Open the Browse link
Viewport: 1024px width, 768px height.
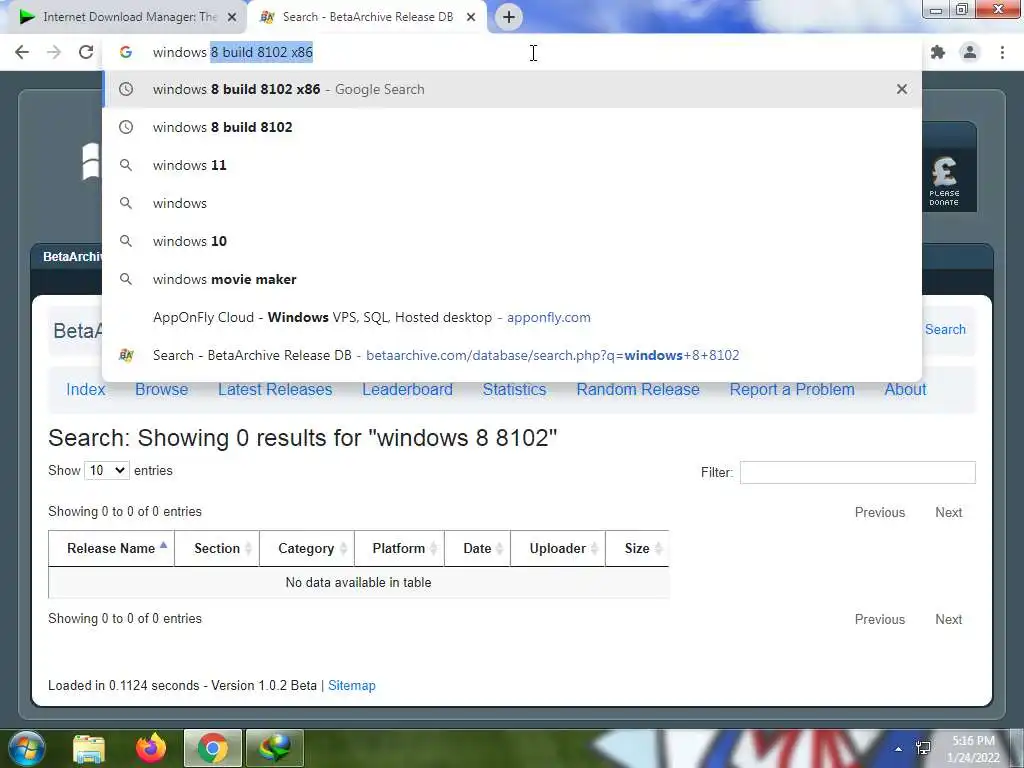(161, 389)
